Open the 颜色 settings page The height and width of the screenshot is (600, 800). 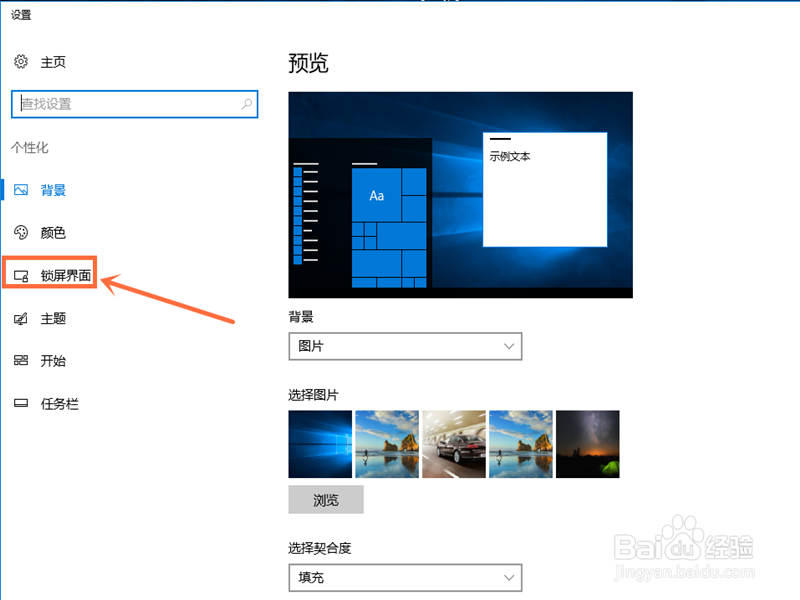coord(53,233)
